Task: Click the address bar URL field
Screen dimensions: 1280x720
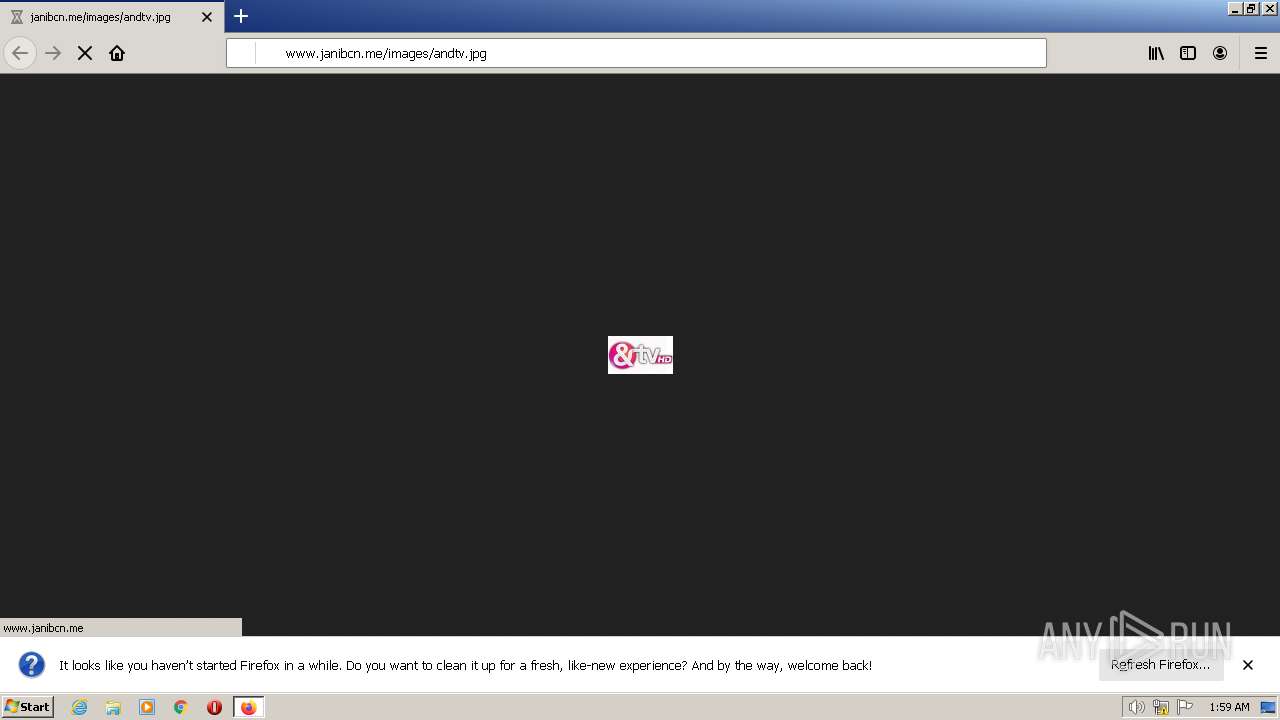Action: point(636,53)
